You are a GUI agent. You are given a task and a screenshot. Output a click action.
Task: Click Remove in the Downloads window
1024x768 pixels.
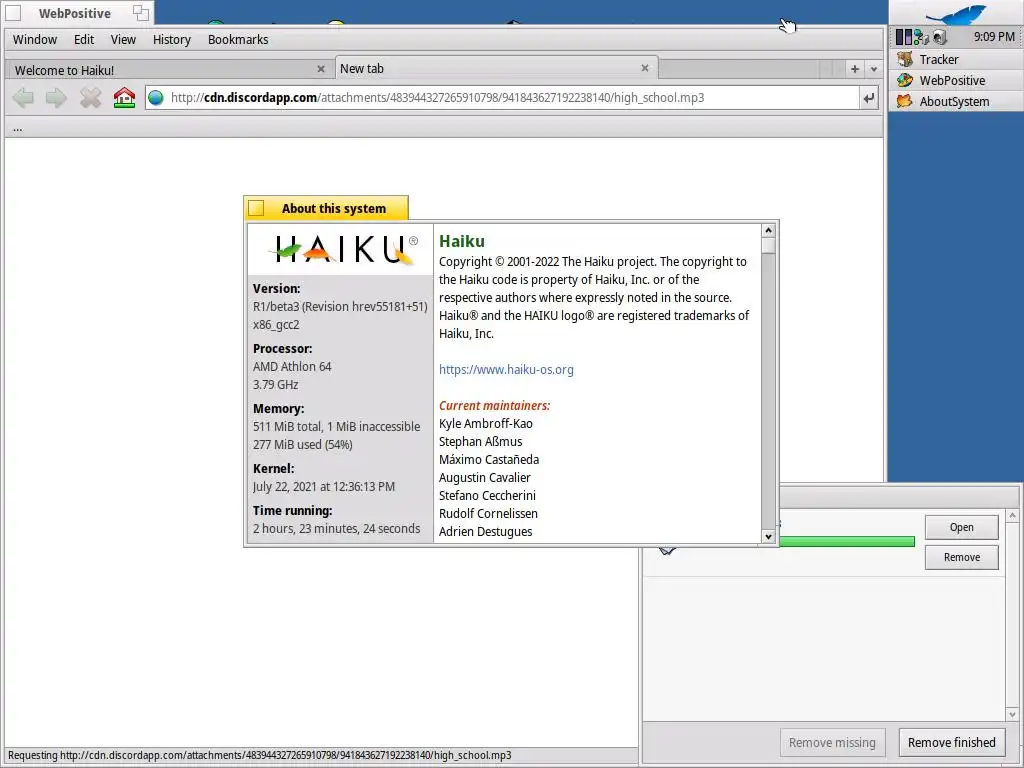coord(961,558)
